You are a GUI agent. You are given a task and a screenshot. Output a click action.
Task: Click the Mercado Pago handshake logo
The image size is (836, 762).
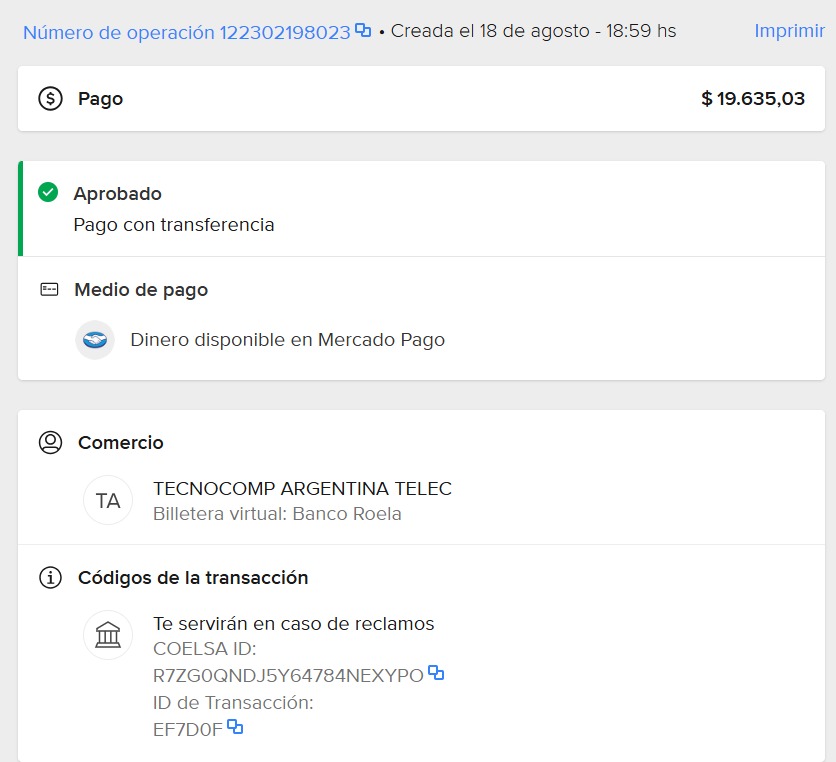(95, 340)
